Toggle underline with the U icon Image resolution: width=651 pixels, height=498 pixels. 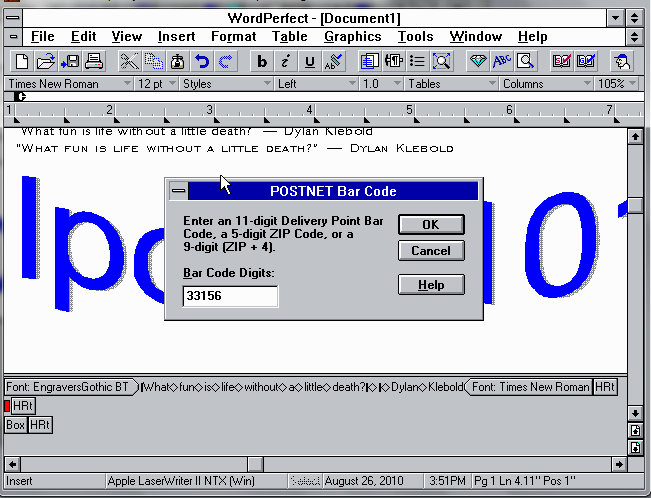click(309, 62)
